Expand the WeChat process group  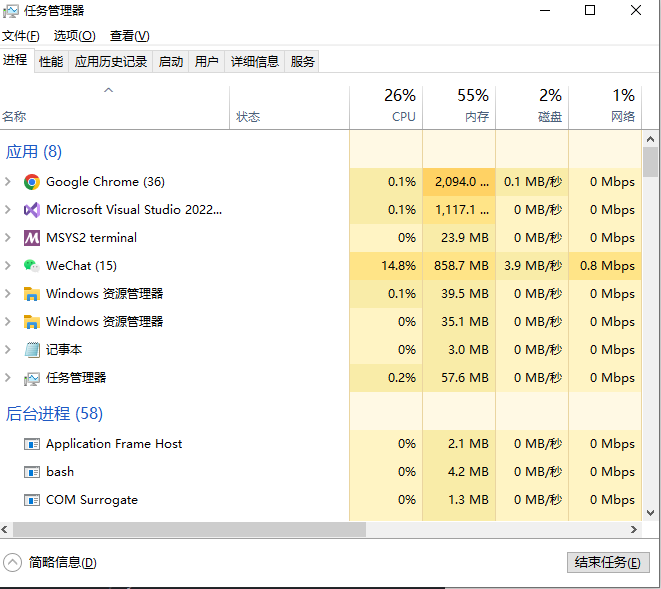[x=8, y=266]
